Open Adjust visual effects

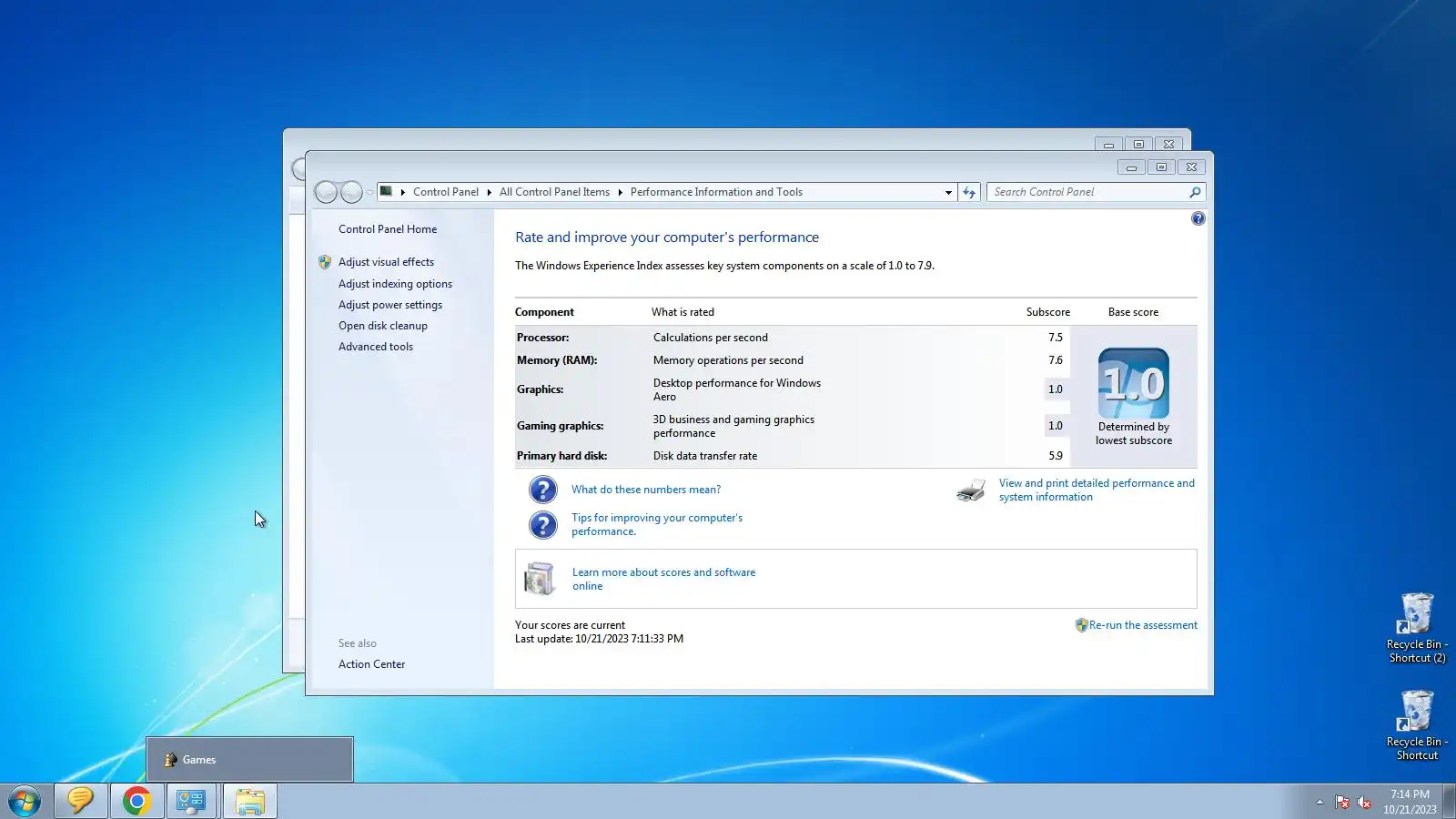386,262
